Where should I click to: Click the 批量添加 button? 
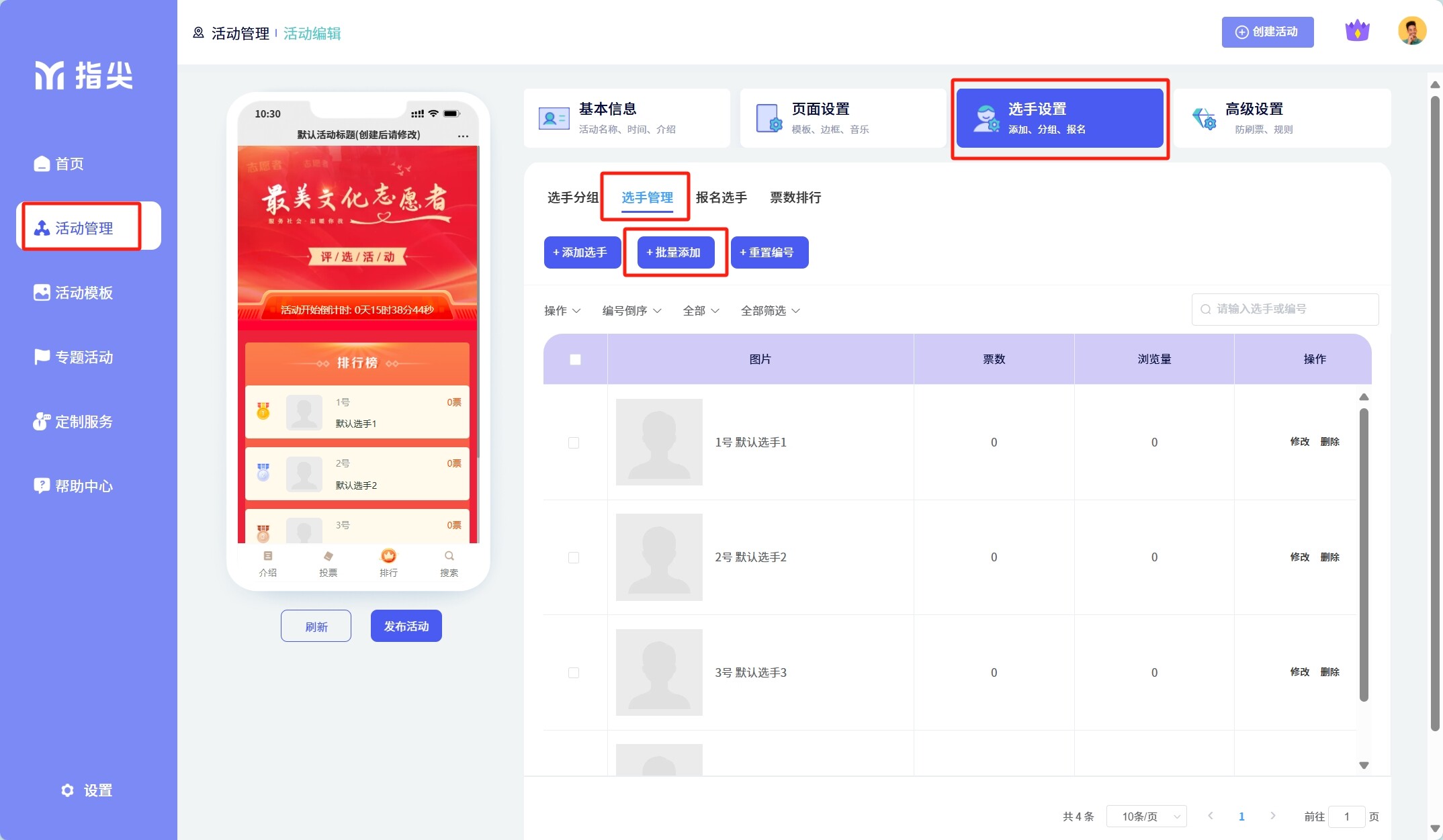tap(676, 252)
